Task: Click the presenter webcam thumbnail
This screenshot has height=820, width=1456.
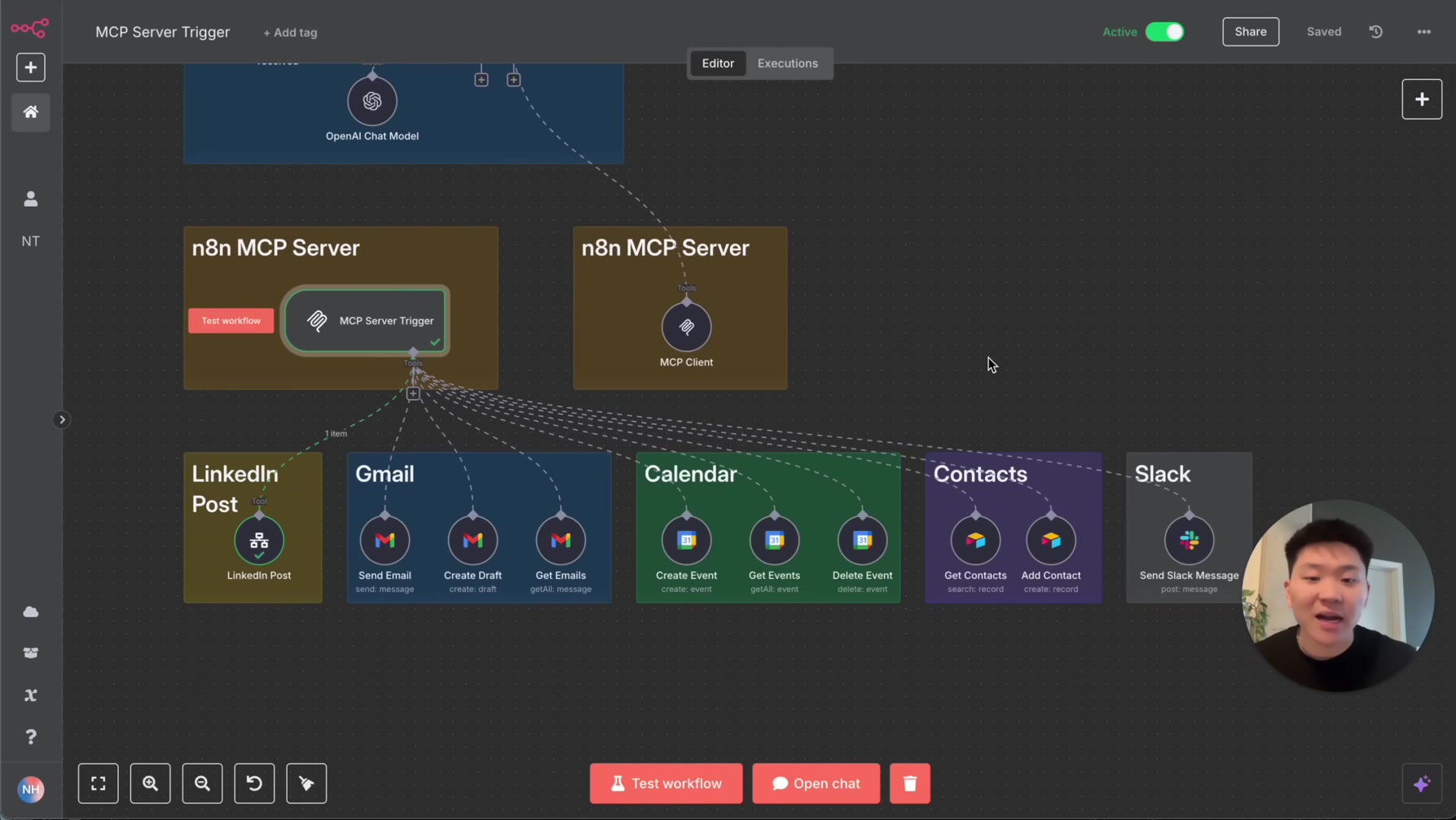Action: click(1338, 596)
